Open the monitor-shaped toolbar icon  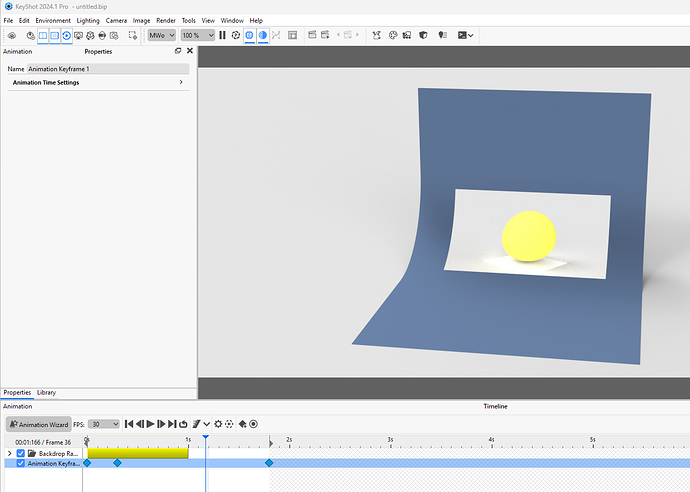coord(78,35)
